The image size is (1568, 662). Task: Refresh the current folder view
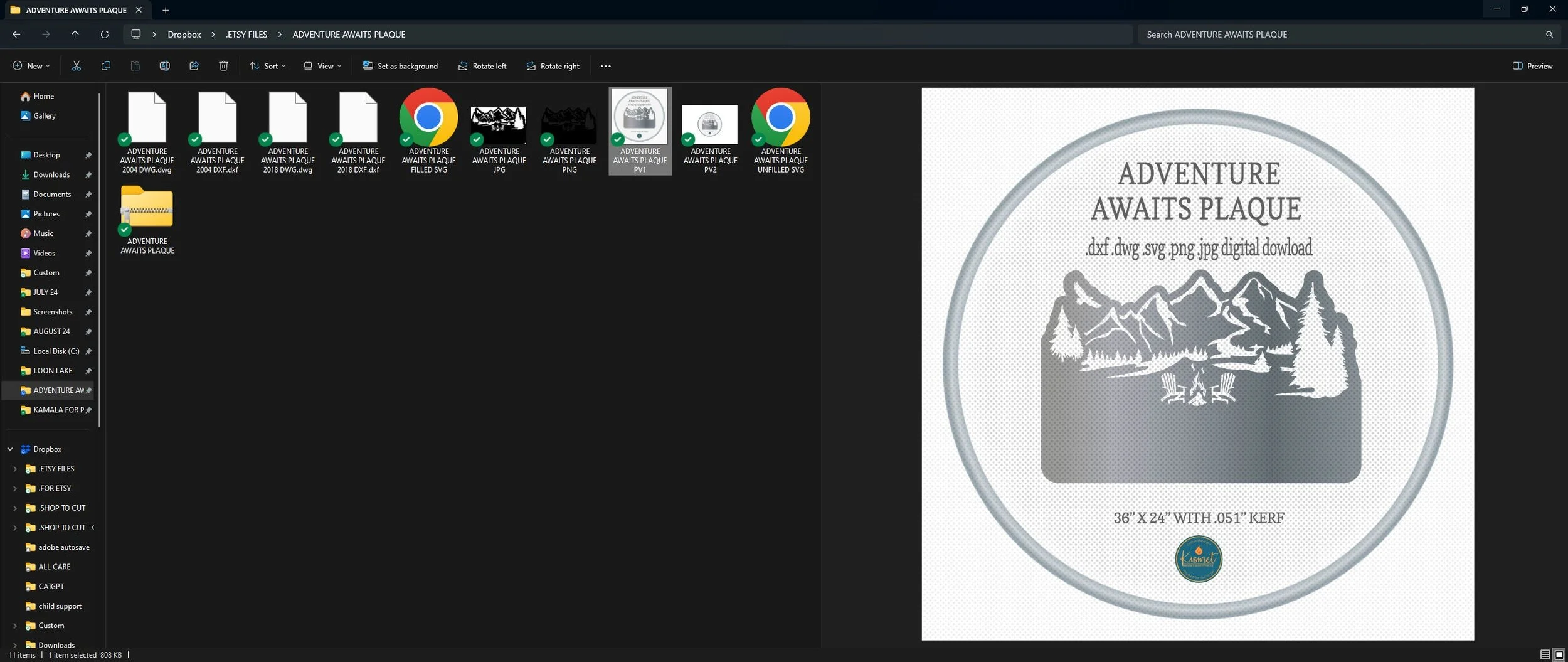(x=105, y=35)
